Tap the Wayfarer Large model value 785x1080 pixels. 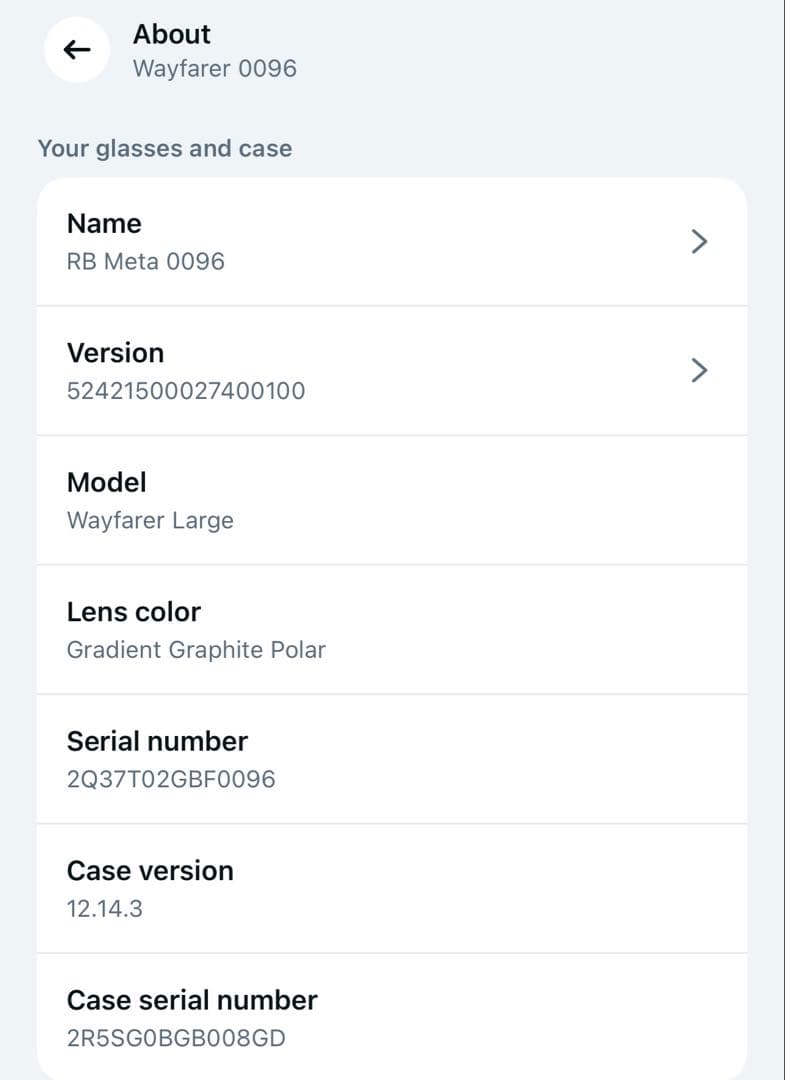[x=150, y=521]
